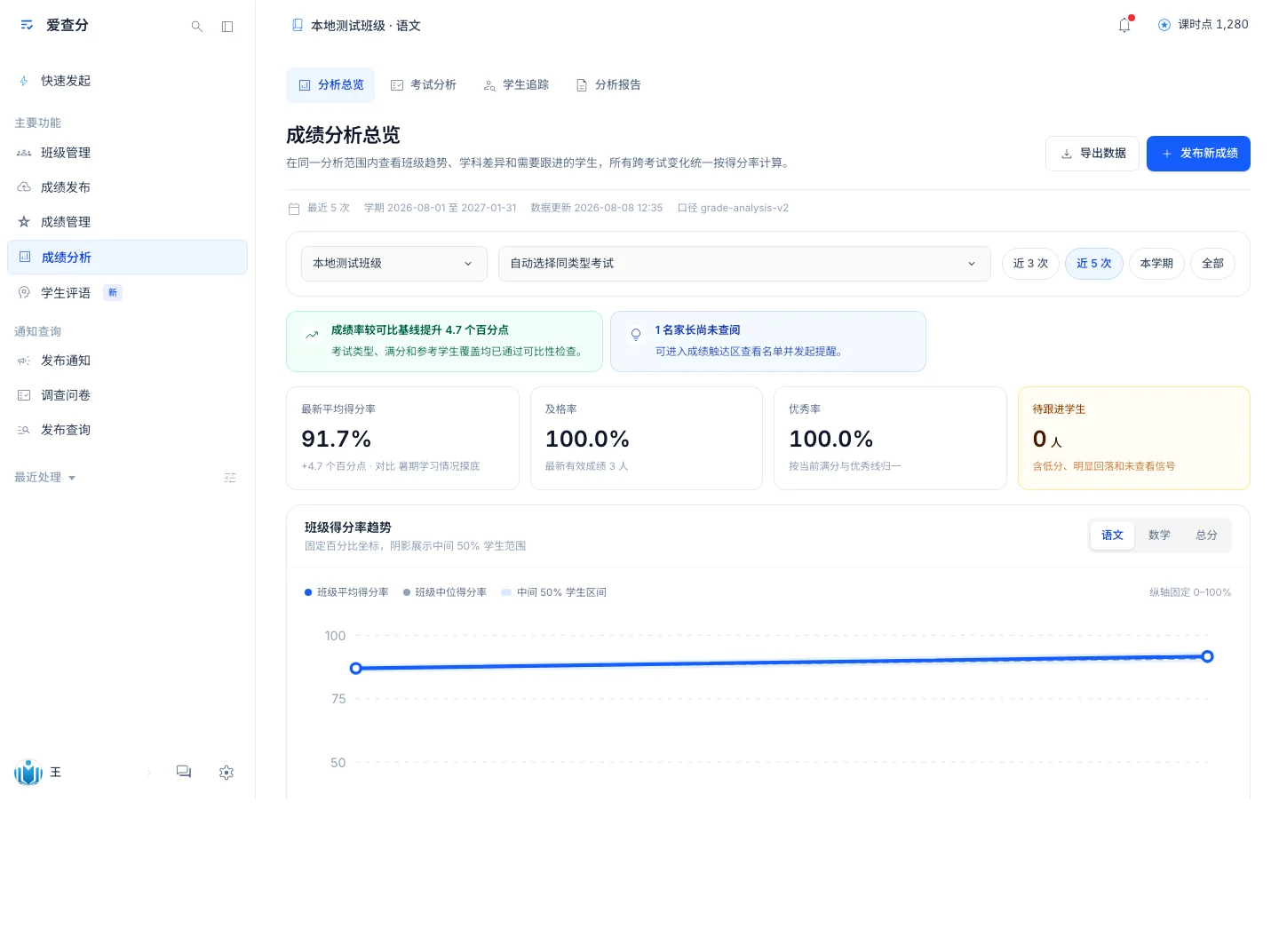Open the chat messages icon at bottom
The image size is (1279, 952).
[x=184, y=772]
